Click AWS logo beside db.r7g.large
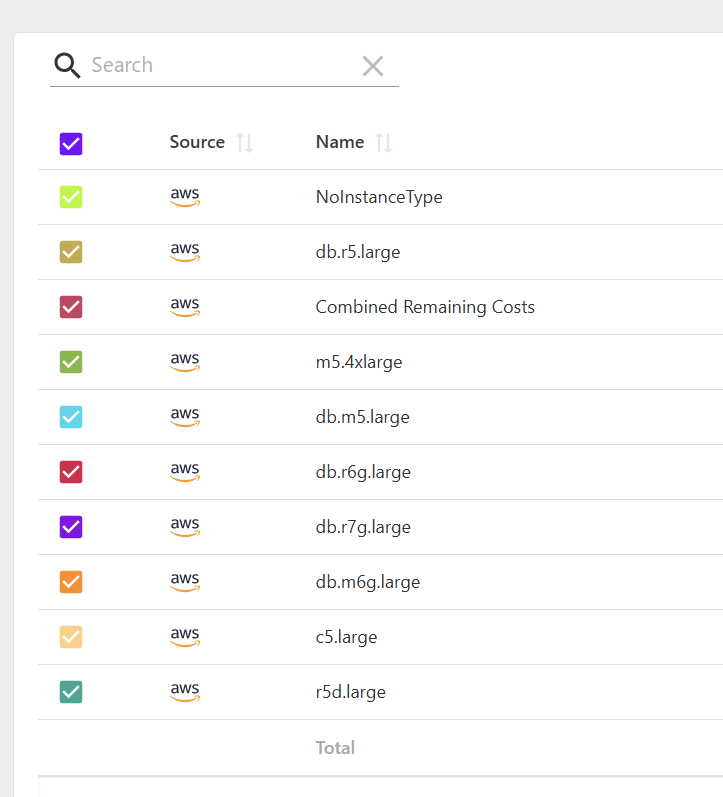The width and height of the screenshot is (723, 797). point(185,527)
